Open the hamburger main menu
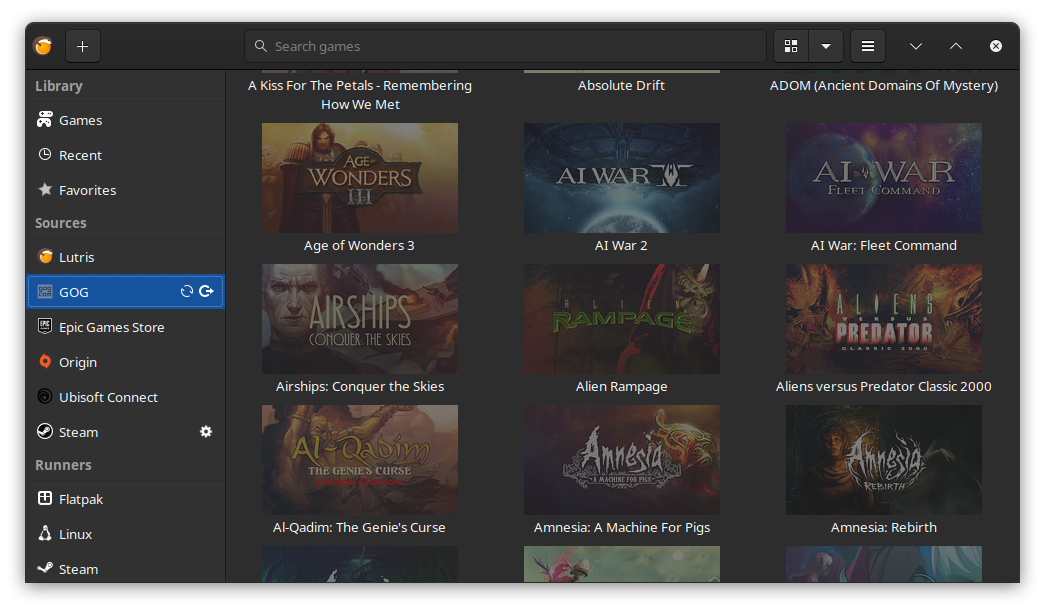Image resolution: width=1045 pixels, height=611 pixels. [868, 46]
